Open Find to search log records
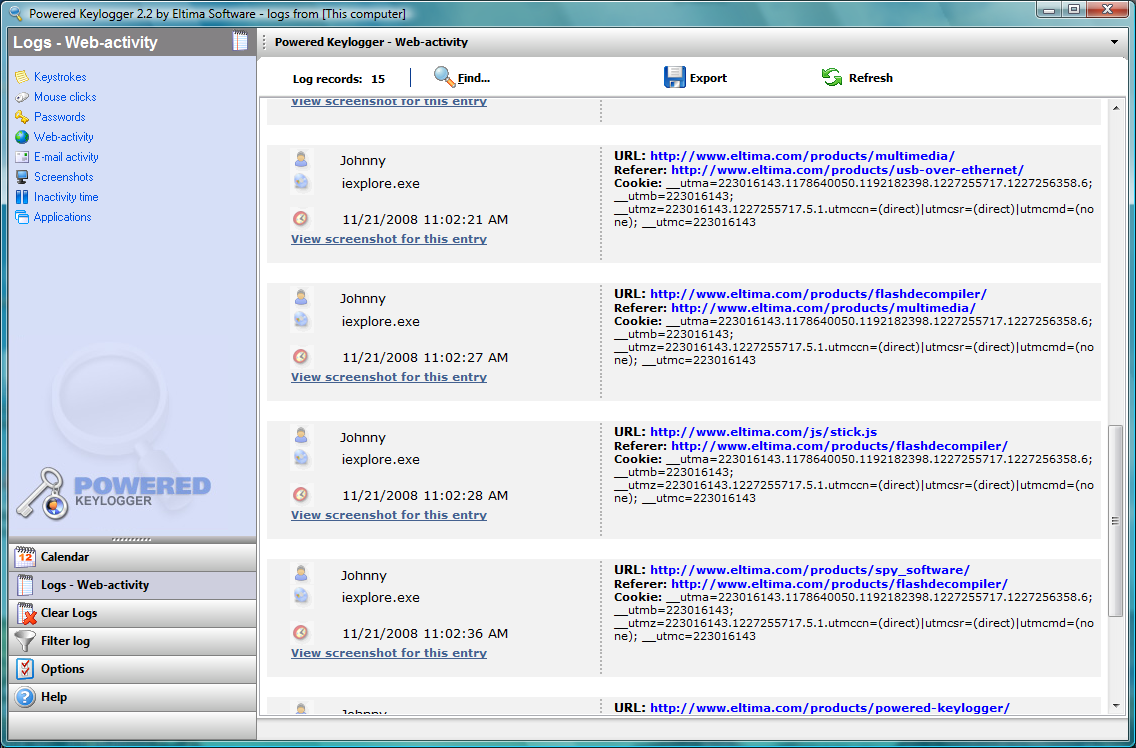This screenshot has width=1136, height=748. 462,78
